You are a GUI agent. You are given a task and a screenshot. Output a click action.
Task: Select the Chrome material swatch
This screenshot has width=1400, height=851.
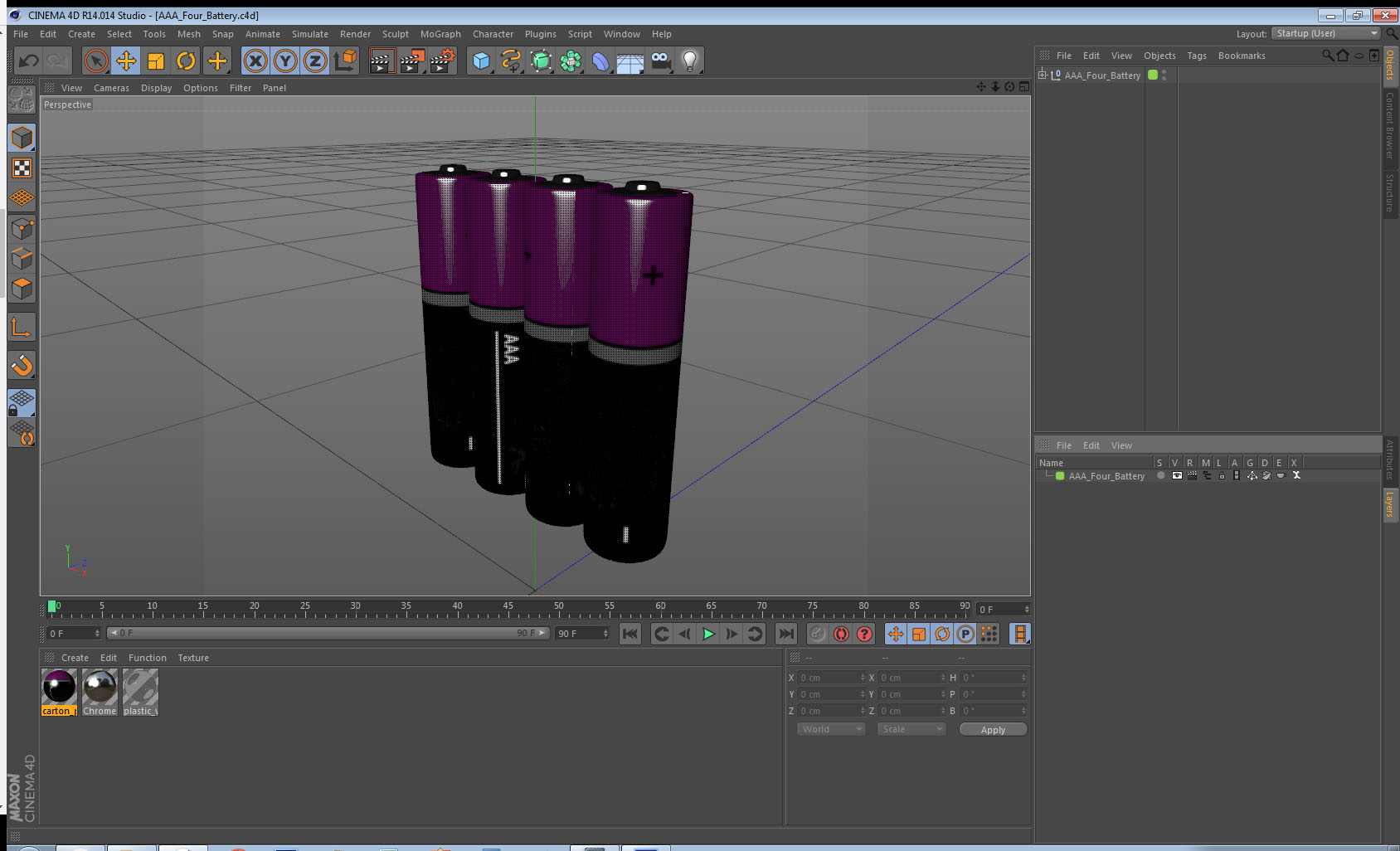pyautogui.click(x=100, y=692)
